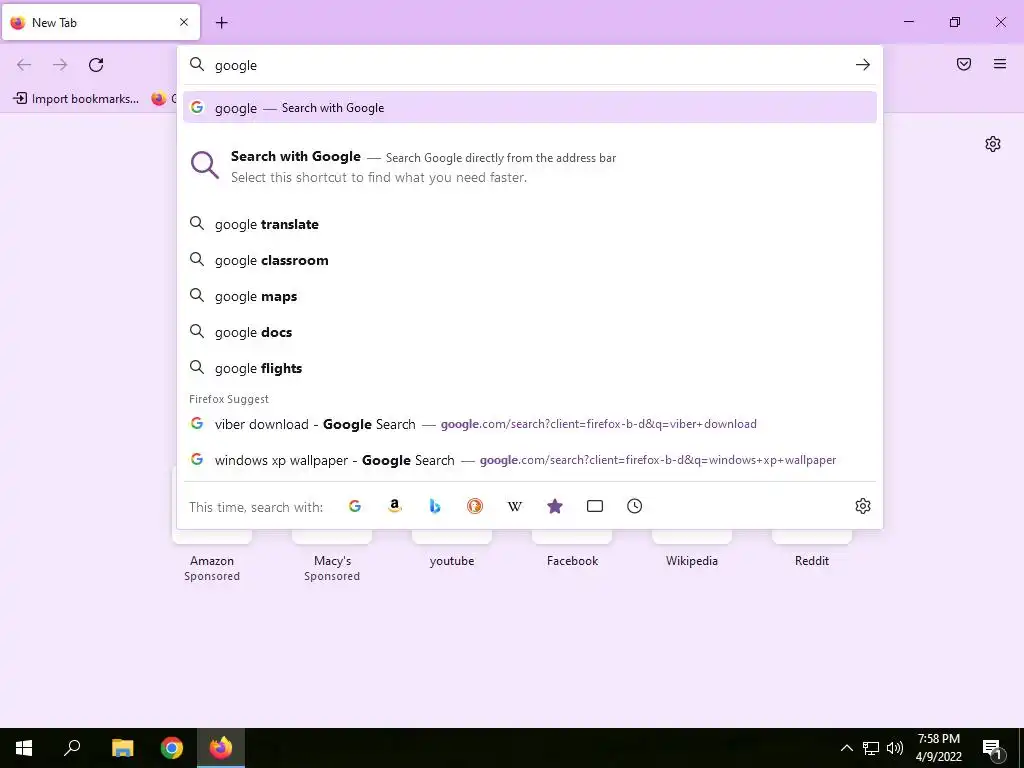Click in the address bar text field
Screen dimensions: 1024x768
coord(529,65)
